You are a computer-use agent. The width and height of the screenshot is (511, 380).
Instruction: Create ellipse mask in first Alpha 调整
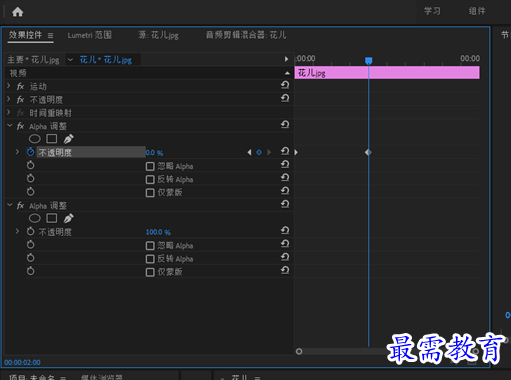[35, 139]
